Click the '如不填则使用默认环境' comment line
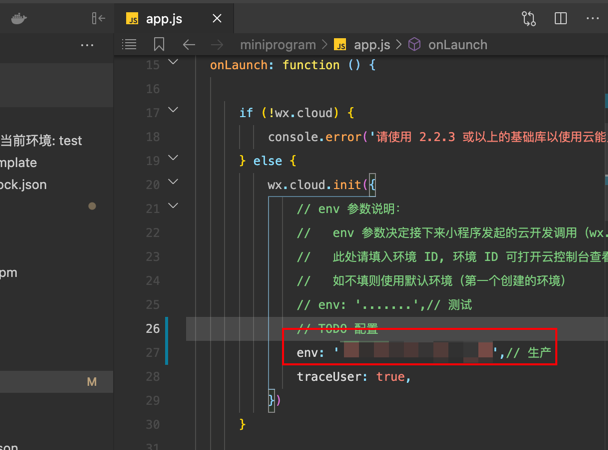Viewport: 608px width, 450px height. 431,281
